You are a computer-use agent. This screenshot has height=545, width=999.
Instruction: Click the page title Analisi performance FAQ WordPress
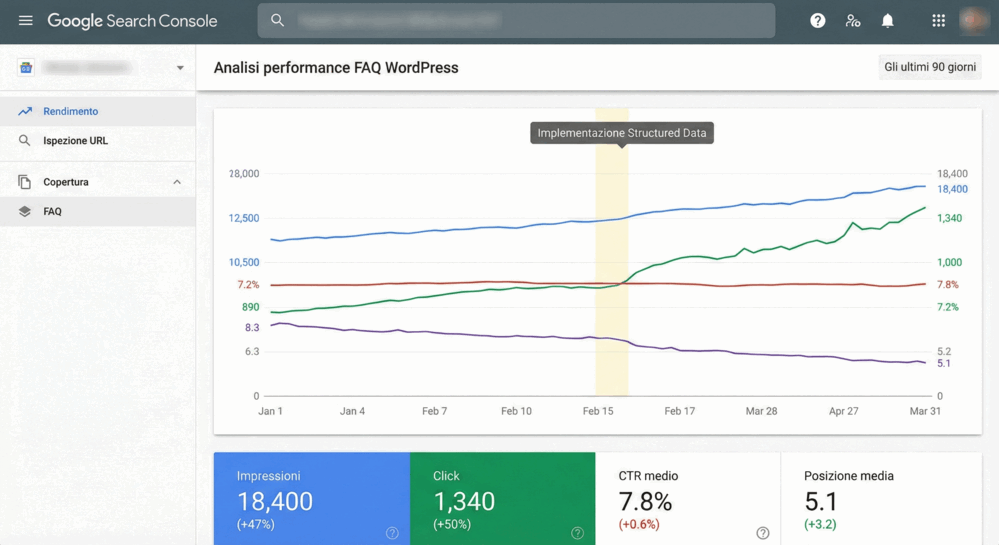point(336,68)
